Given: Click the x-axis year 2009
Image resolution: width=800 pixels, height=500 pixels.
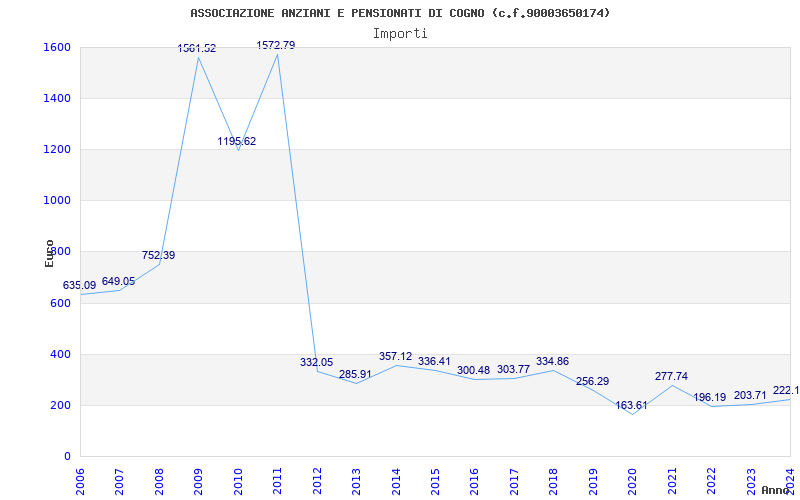Looking at the screenshot, I should click(x=198, y=481).
